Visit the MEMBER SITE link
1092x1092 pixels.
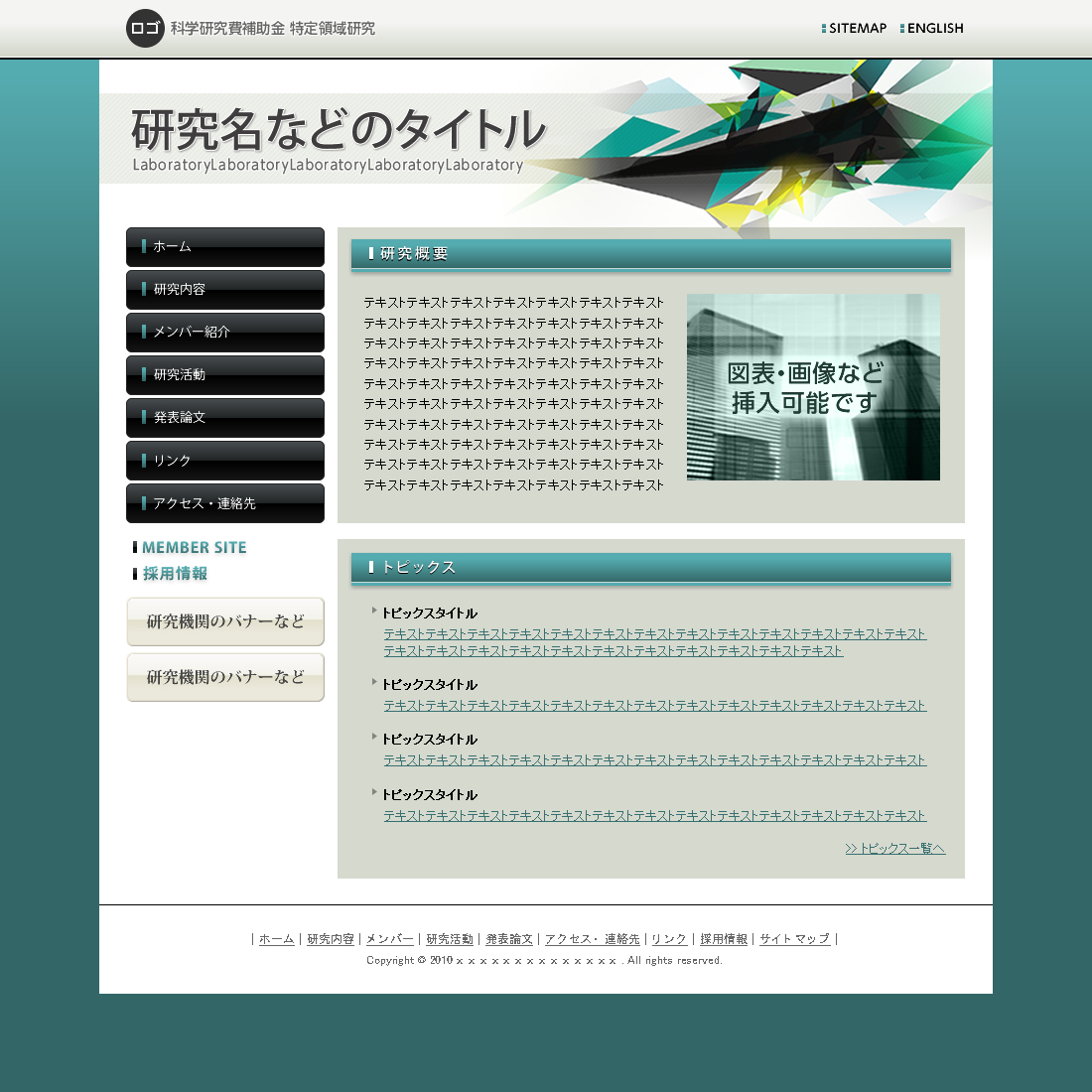pyautogui.click(x=191, y=548)
